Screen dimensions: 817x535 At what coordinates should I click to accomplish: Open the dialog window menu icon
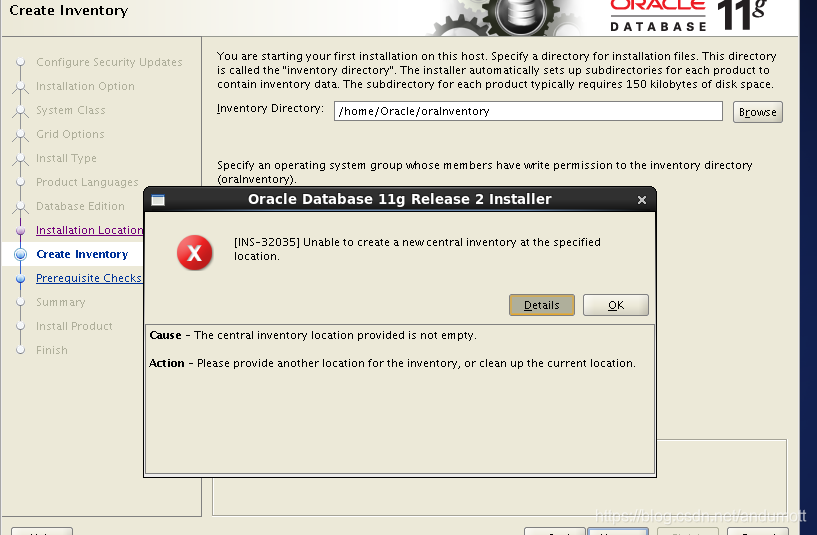point(158,200)
